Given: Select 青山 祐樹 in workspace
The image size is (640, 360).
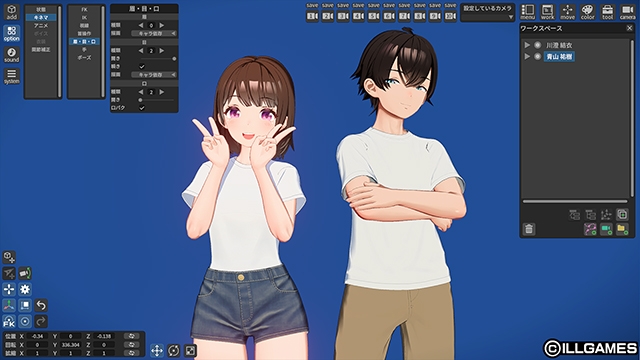Looking at the screenshot, I should click(559, 56).
